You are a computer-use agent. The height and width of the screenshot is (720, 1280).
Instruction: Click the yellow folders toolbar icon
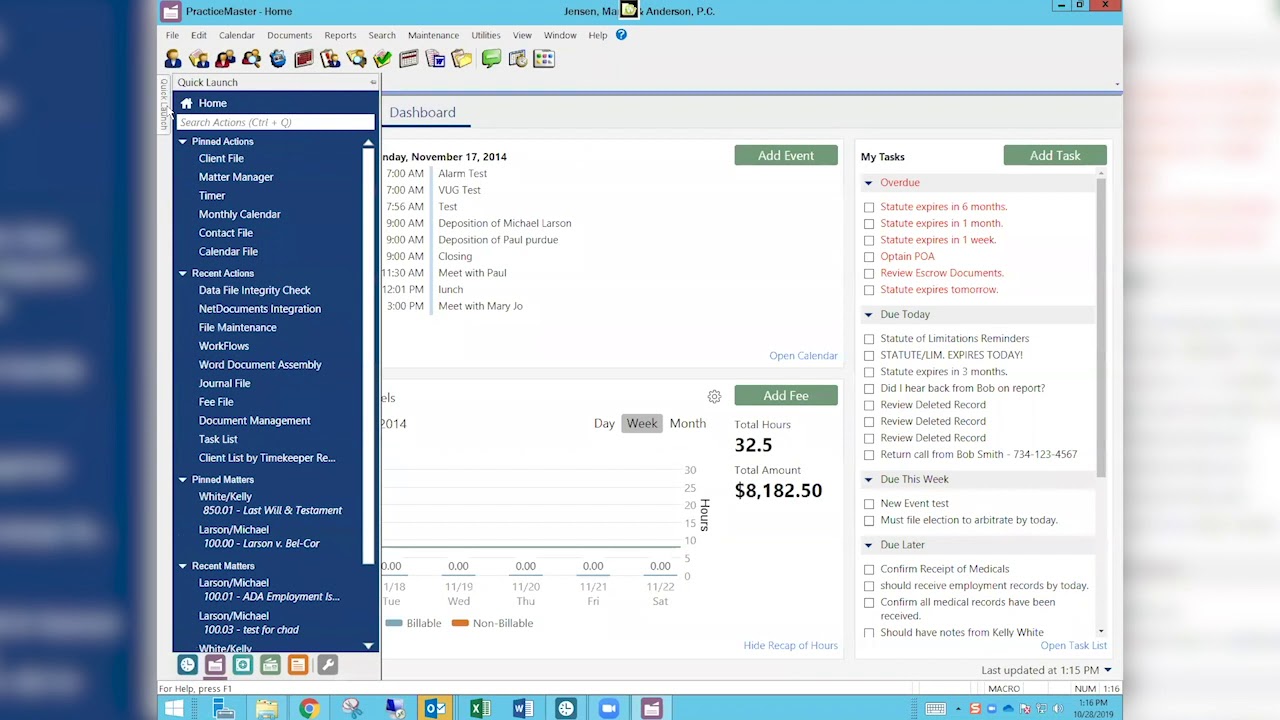coord(461,59)
